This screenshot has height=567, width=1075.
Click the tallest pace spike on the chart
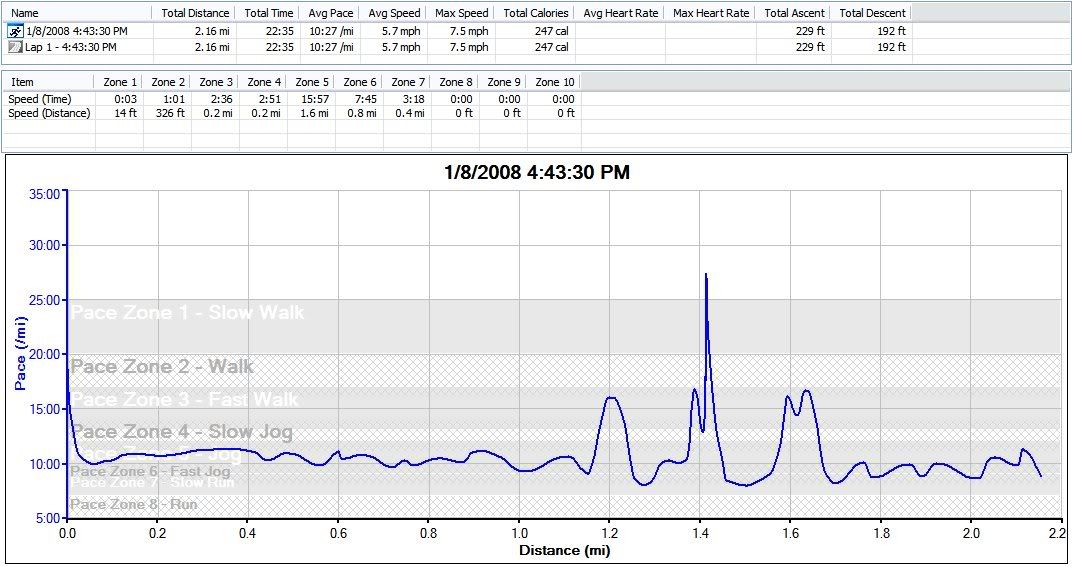pos(706,275)
